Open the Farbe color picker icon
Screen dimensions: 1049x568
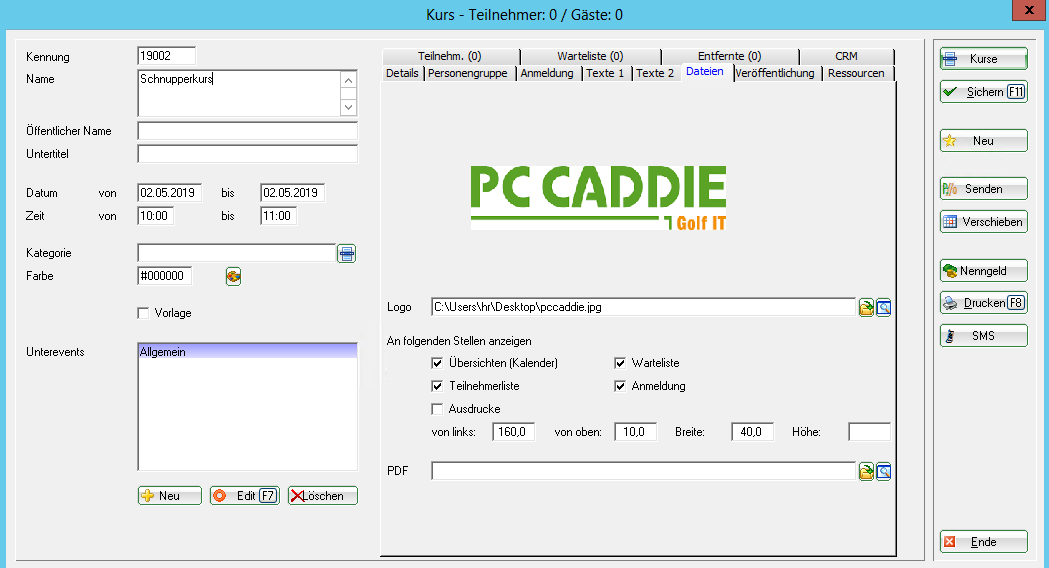pos(233,276)
